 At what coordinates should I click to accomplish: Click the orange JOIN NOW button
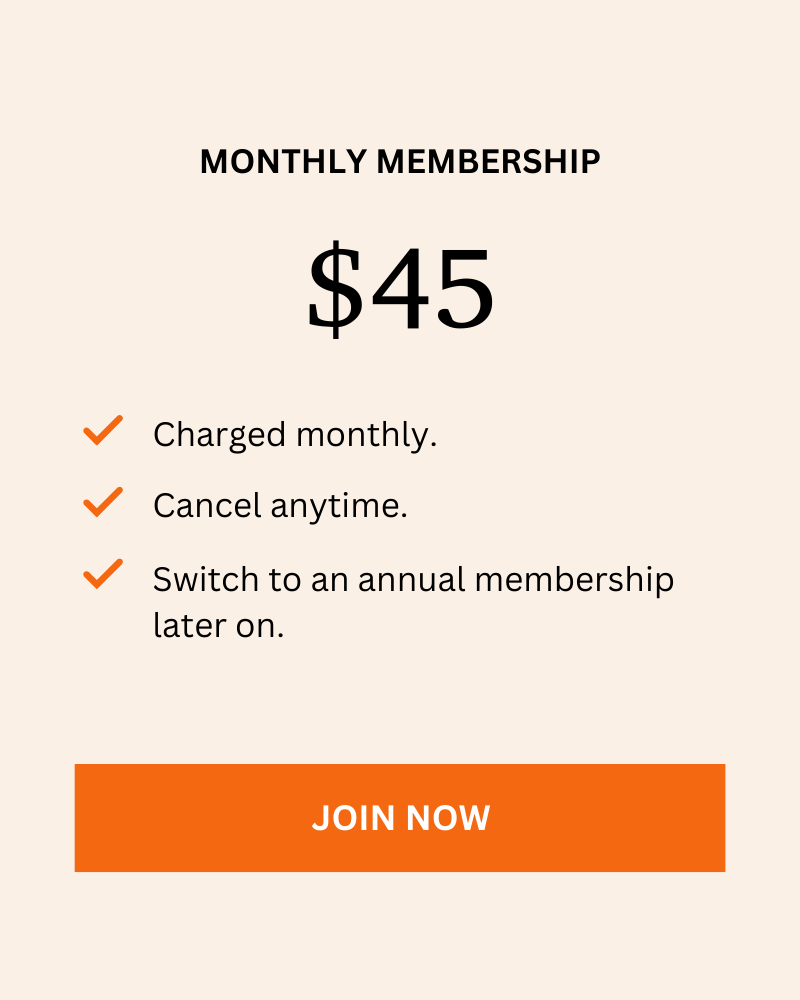click(x=400, y=818)
